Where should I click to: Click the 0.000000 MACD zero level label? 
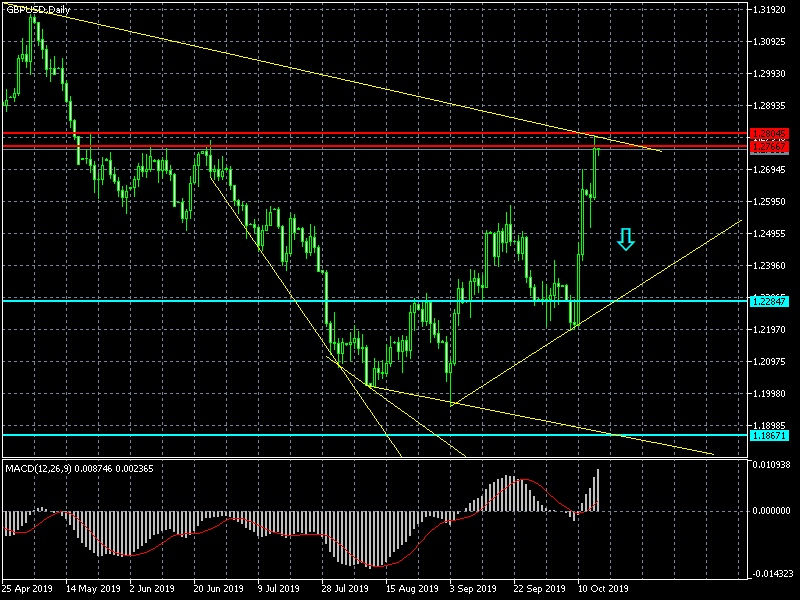coord(771,510)
